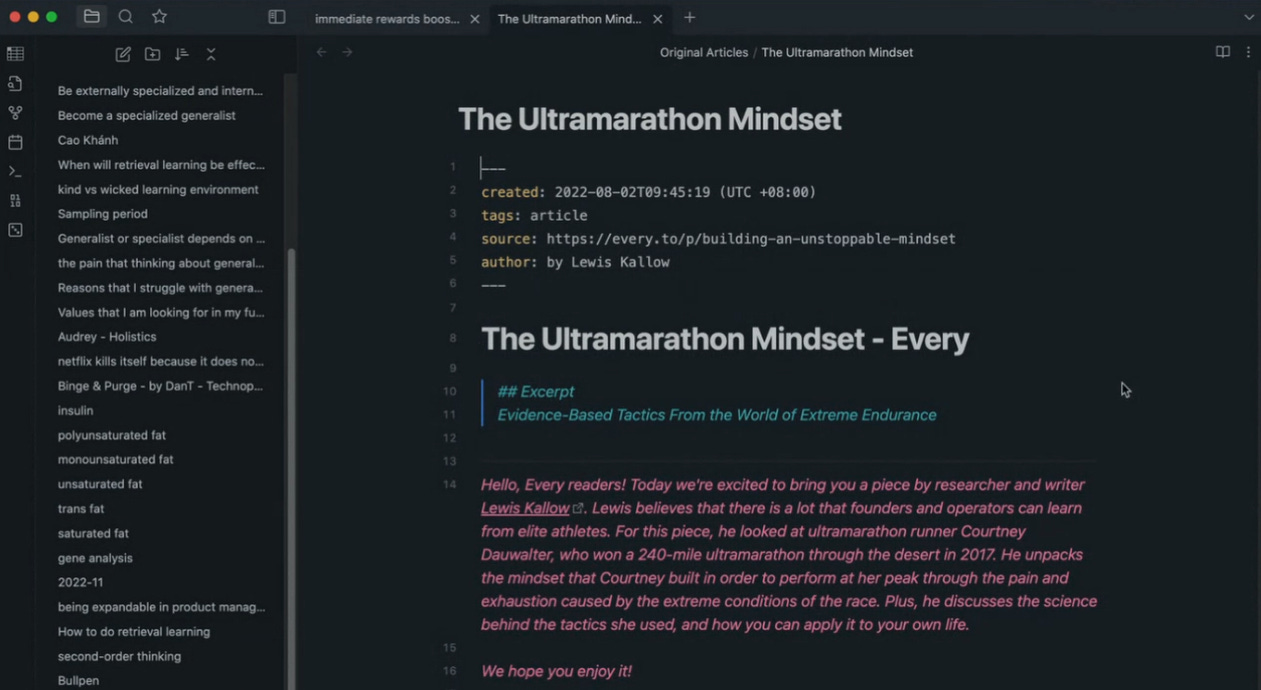
Task: Open the table view ribbon icon
Action: click(15, 54)
